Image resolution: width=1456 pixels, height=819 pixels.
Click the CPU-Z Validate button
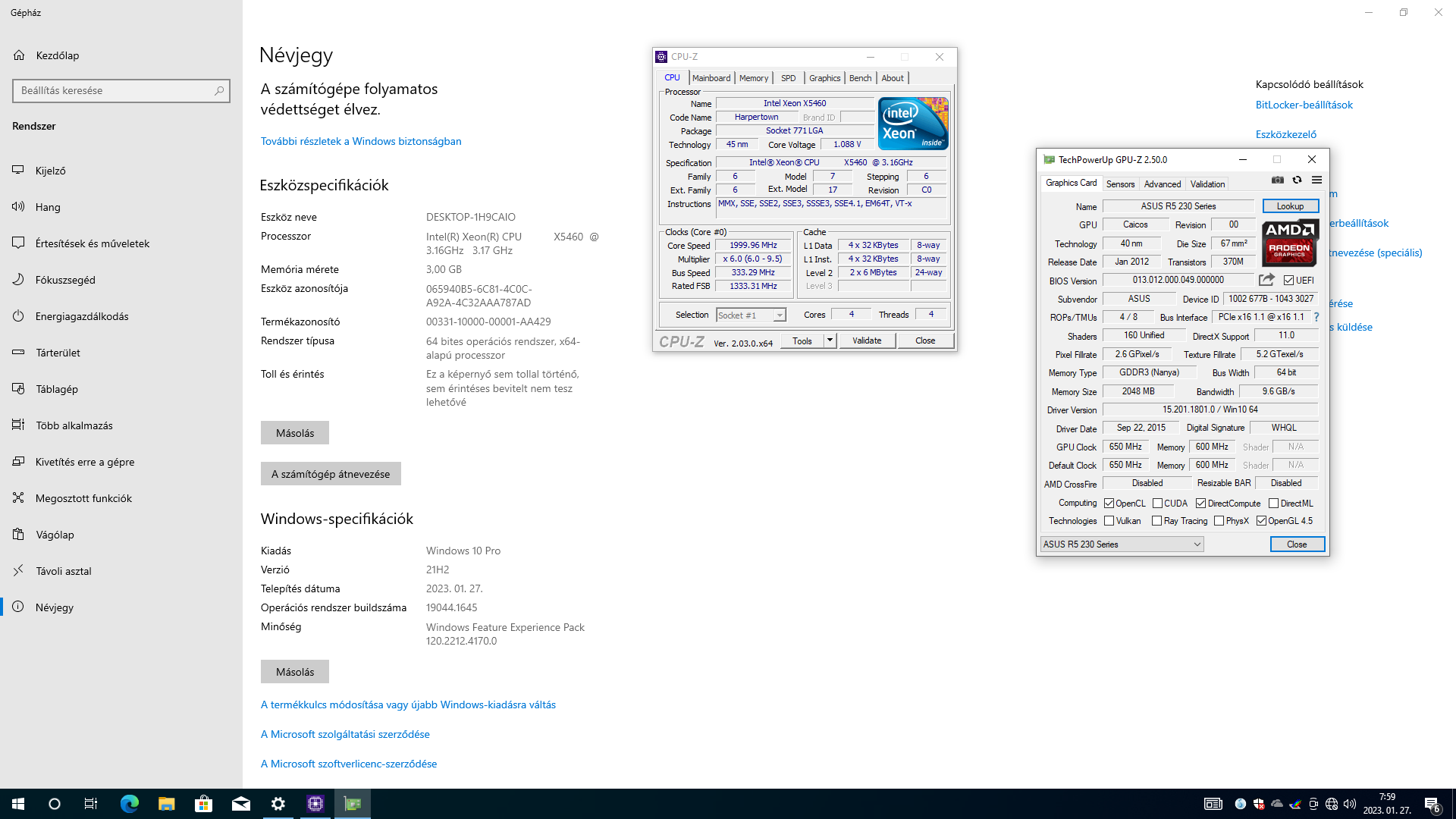pyautogui.click(x=867, y=340)
